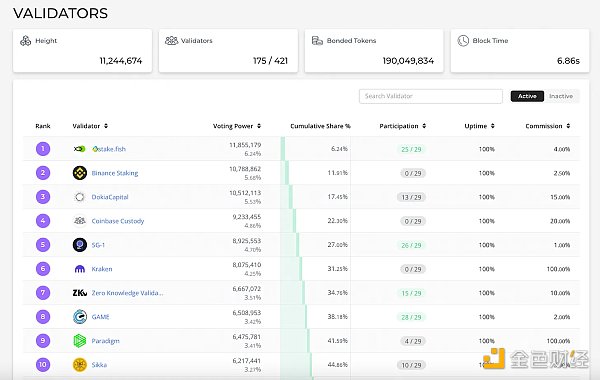Click the GAME validator logo icon
Image resolution: width=600 pixels, height=380 pixels.
point(80,317)
